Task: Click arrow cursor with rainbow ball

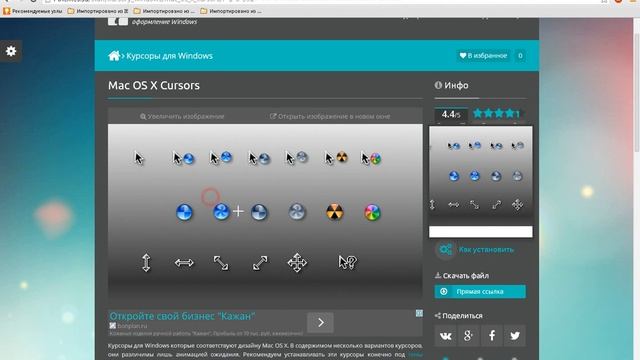Action: [371, 158]
